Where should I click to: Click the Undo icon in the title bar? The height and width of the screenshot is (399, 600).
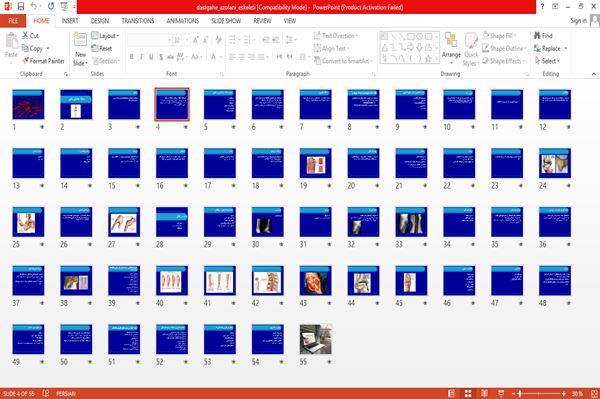coord(34,7)
